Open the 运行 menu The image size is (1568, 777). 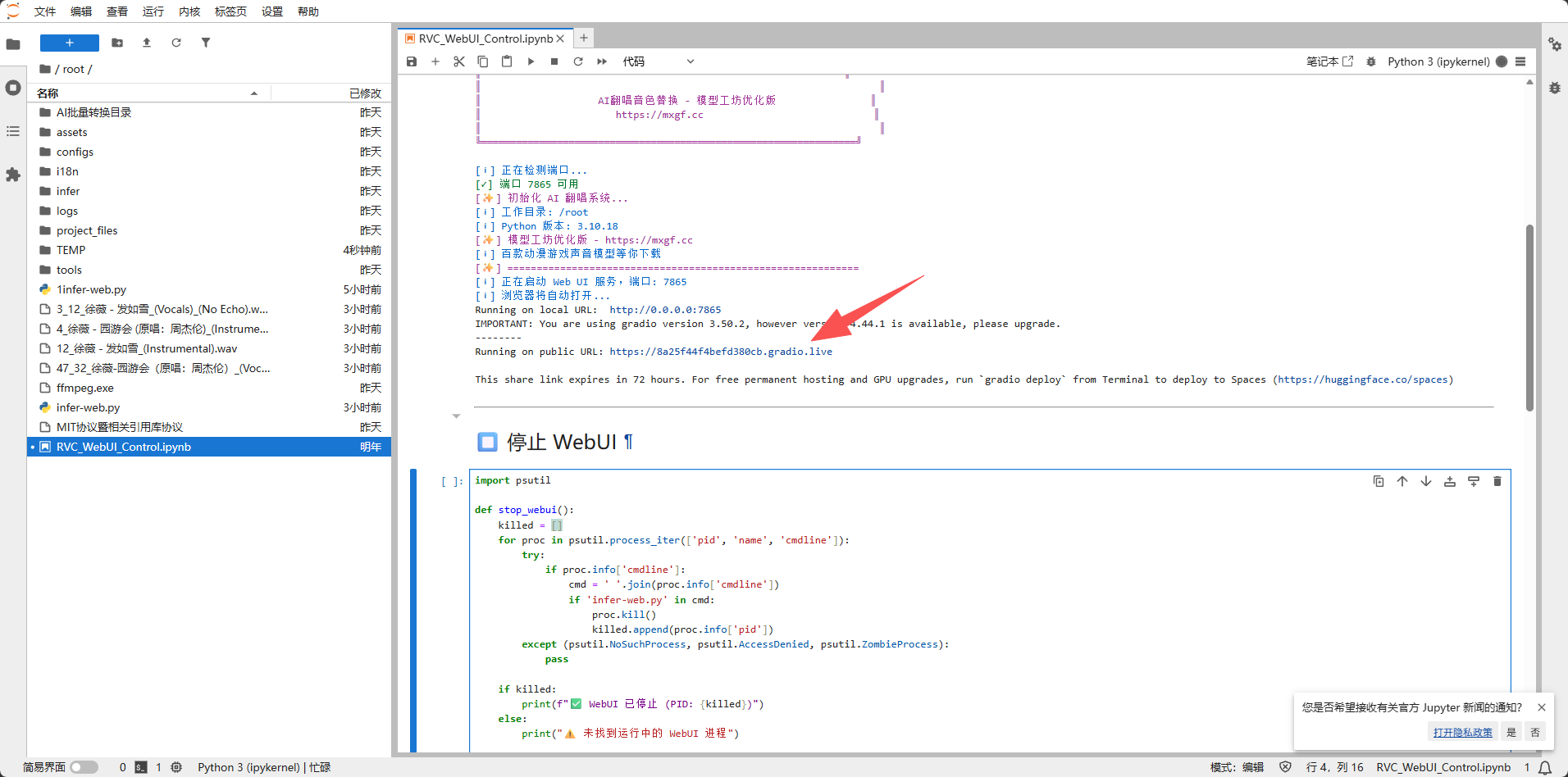(x=153, y=11)
